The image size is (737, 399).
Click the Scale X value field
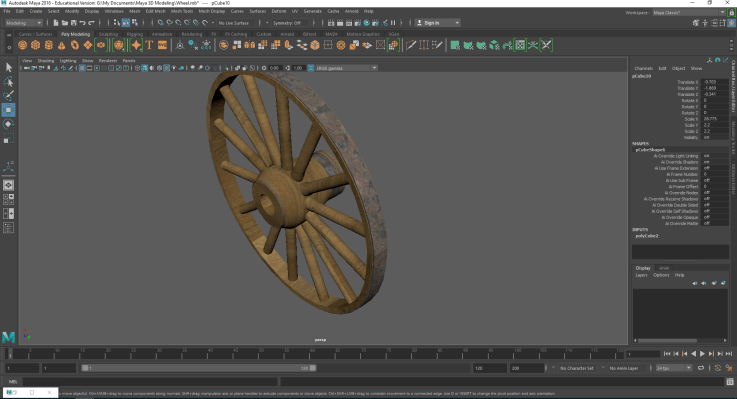coord(715,119)
